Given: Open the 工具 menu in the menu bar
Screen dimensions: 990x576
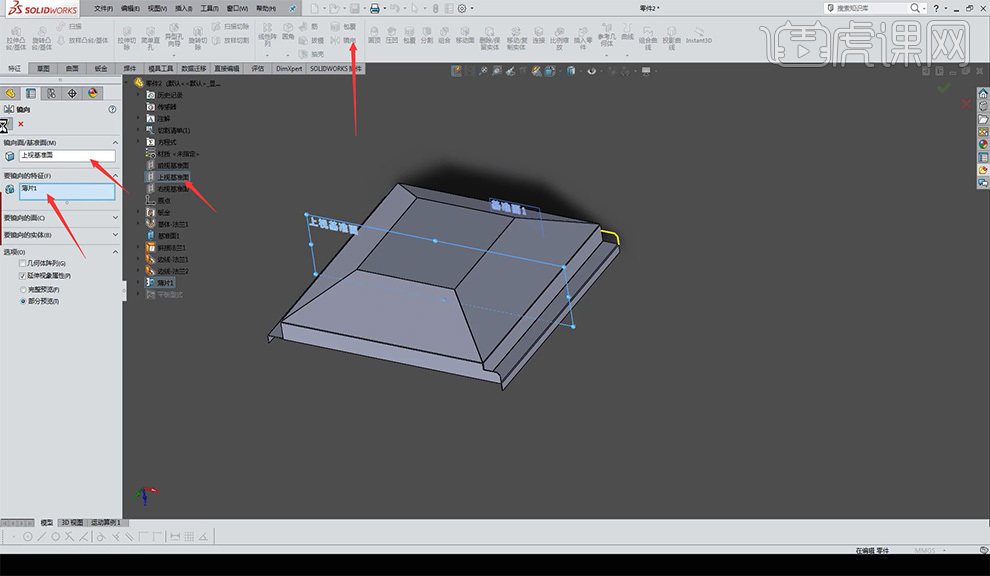Looking at the screenshot, I should [x=208, y=8].
